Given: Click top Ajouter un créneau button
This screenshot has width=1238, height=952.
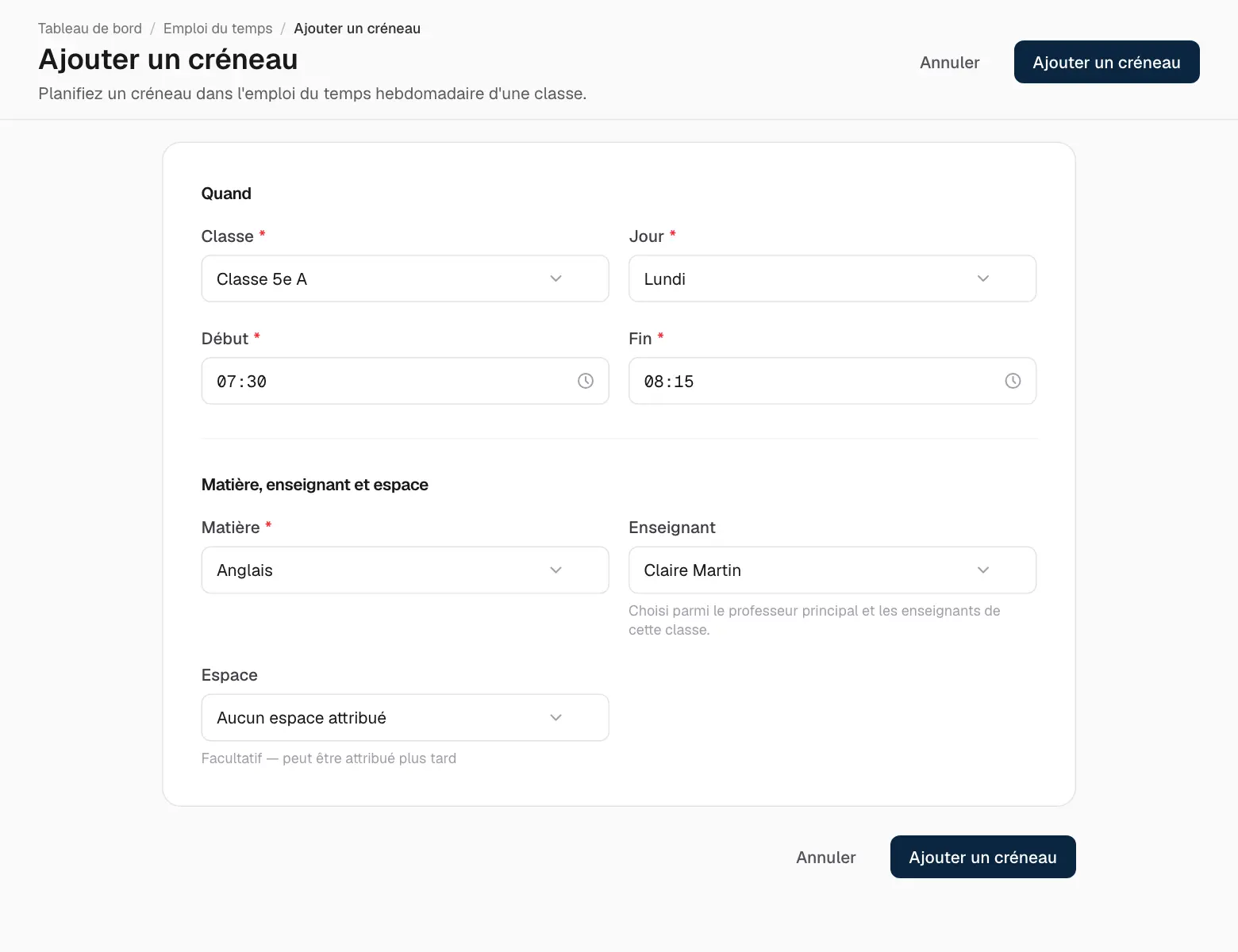Looking at the screenshot, I should click(x=1106, y=62).
